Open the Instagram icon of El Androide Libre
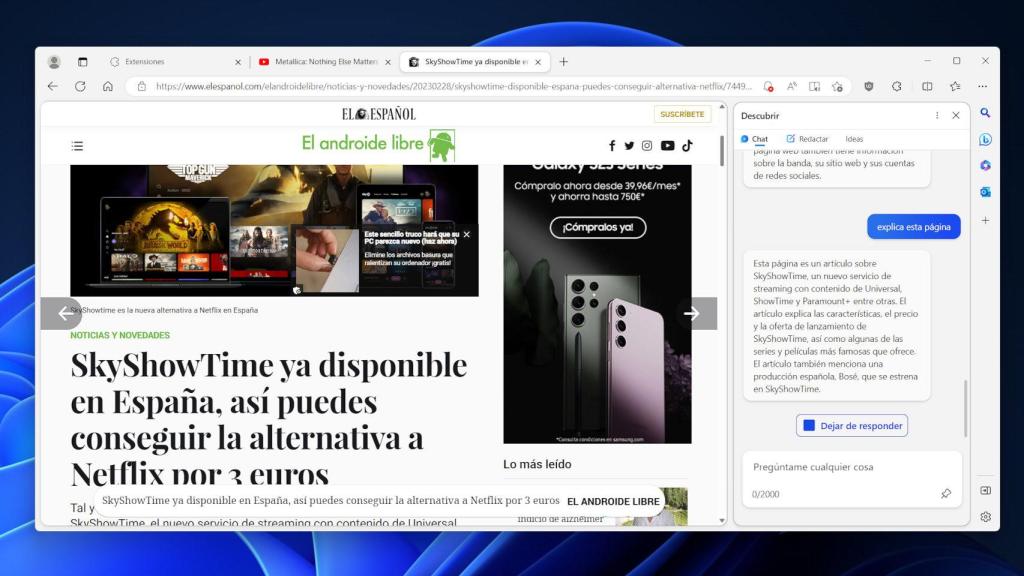This screenshot has height=576, width=1024. [x=648, y=145]
